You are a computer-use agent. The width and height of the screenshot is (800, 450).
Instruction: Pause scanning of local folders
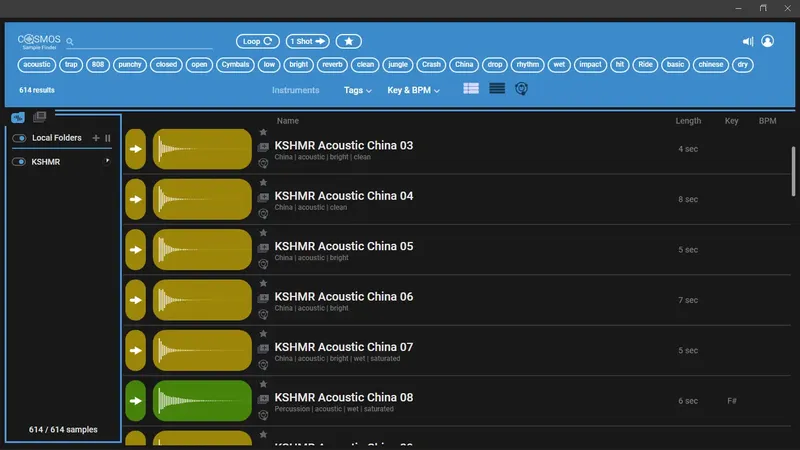[108, 138]
